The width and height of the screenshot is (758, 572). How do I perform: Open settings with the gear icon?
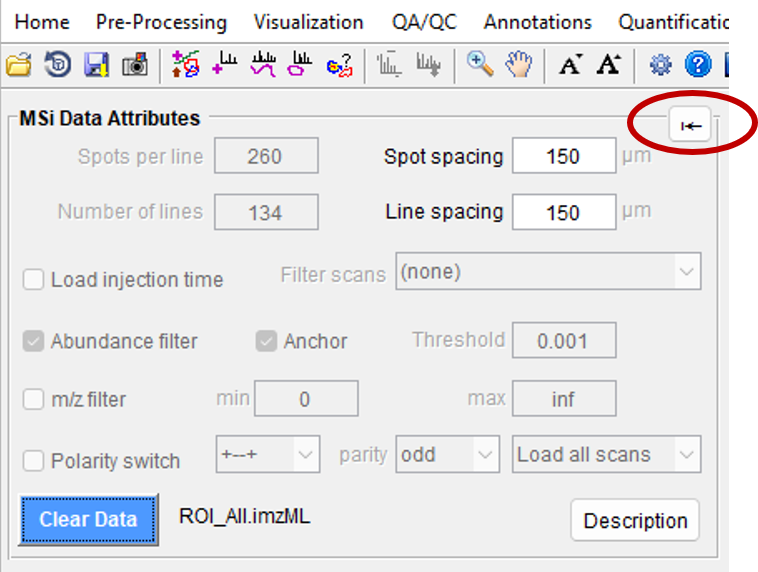[660, 64]
